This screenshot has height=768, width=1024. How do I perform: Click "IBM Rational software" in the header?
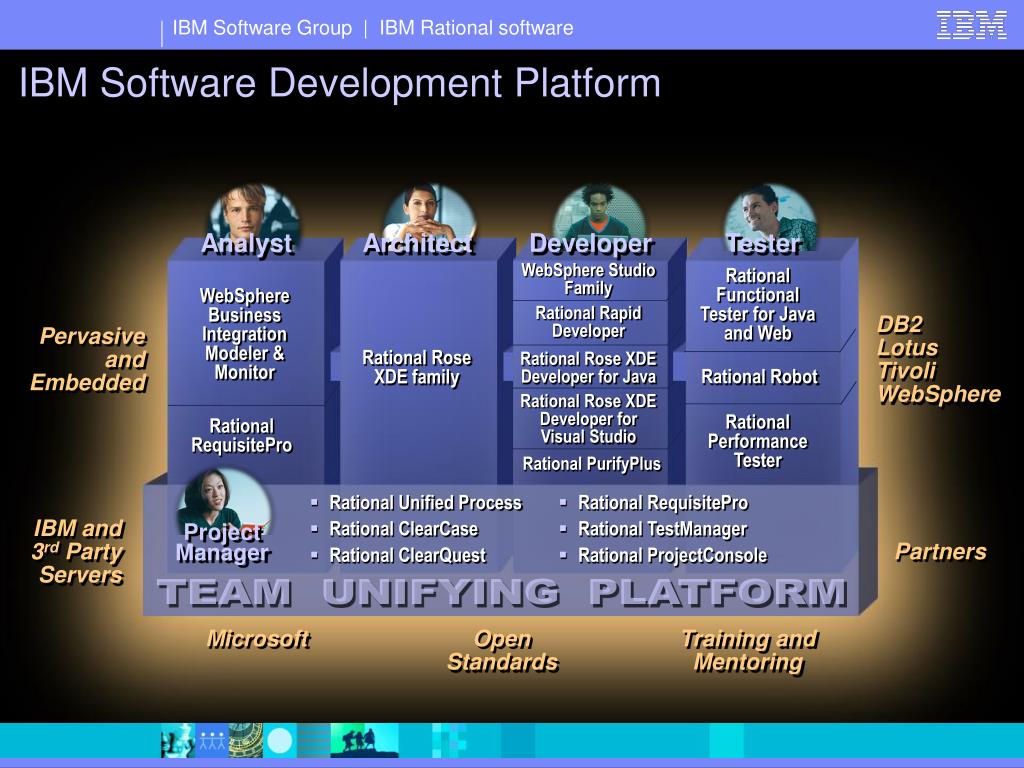point(476,27)
